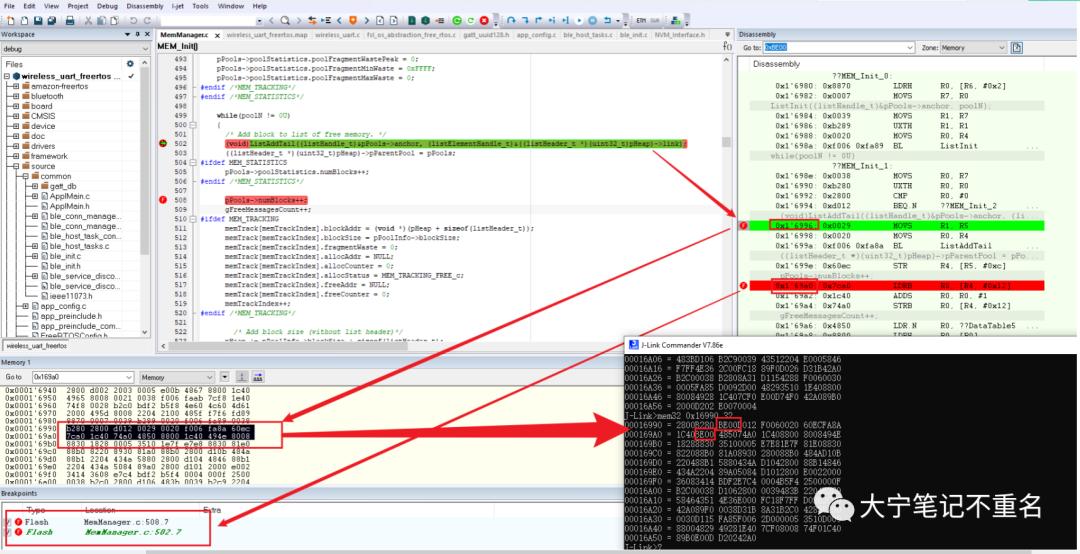
Task: Toggle breakpoint checkbox for MemManager.c:508.7
Action: click(x=8, y=522)
